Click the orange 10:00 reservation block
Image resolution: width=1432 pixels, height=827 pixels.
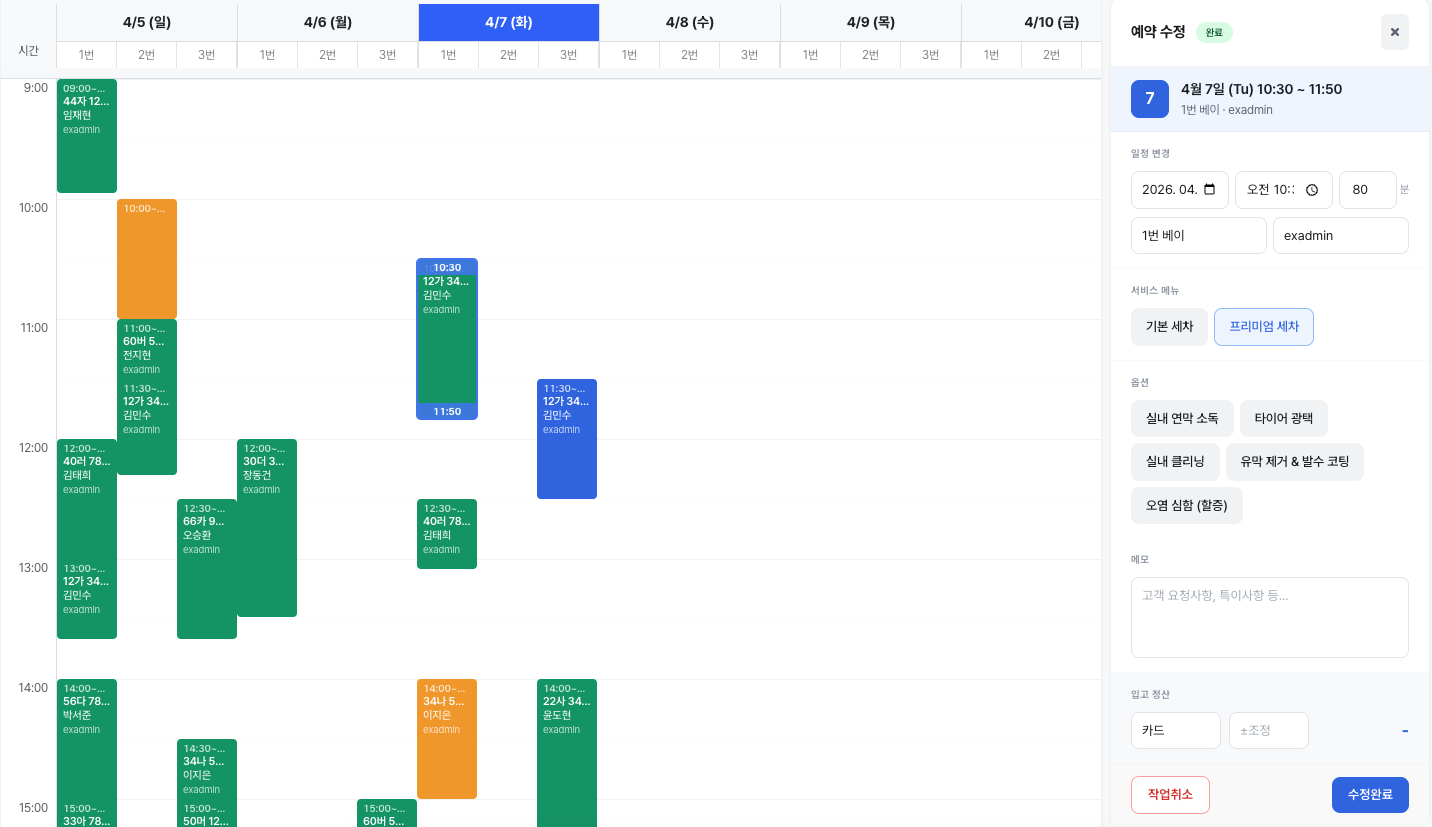[147, 260]
